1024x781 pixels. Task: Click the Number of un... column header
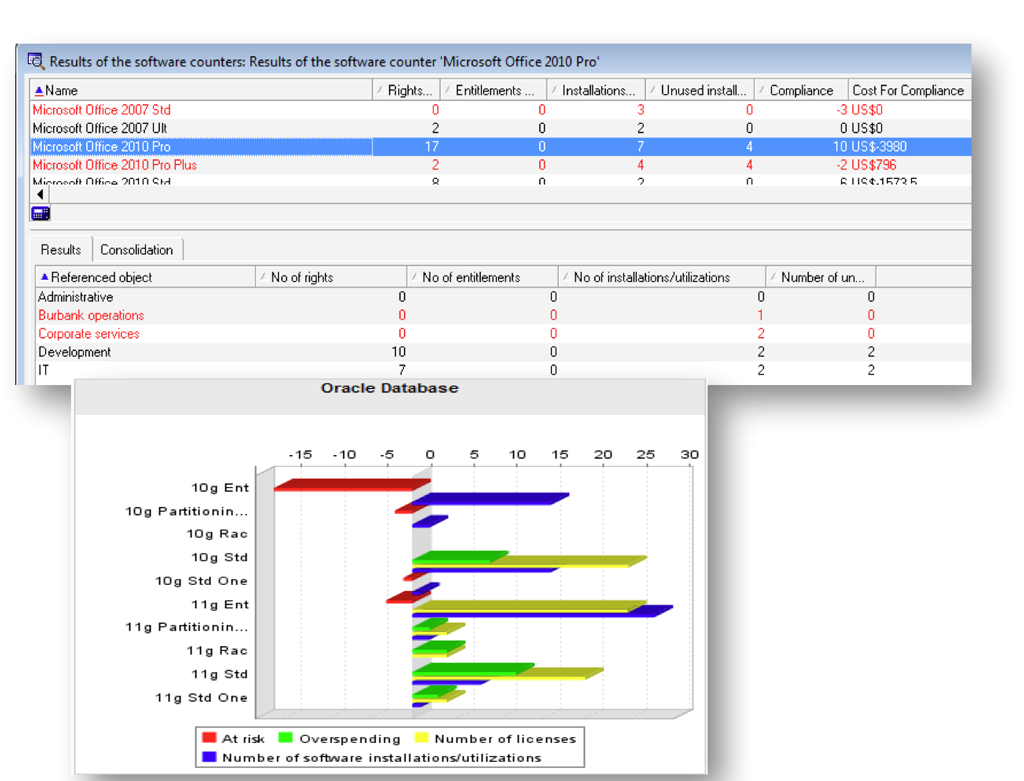[821, 277]
